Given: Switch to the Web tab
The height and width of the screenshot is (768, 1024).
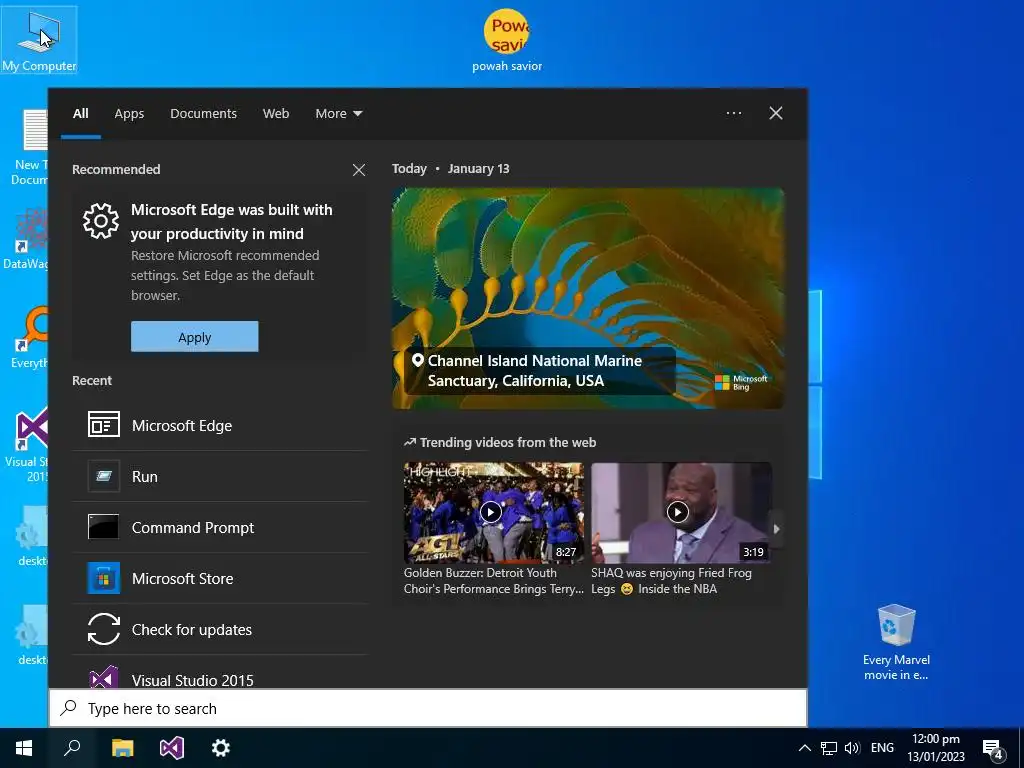Looking at the screenshot, I should [276, 114].
